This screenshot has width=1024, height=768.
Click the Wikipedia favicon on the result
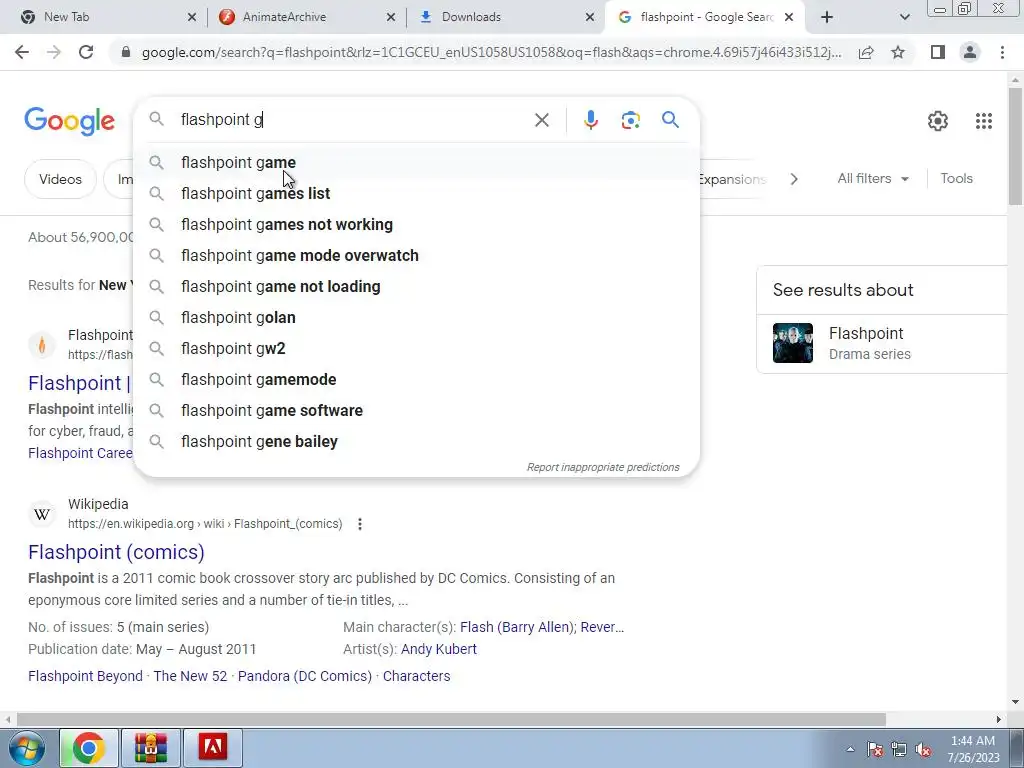[42, 514]
